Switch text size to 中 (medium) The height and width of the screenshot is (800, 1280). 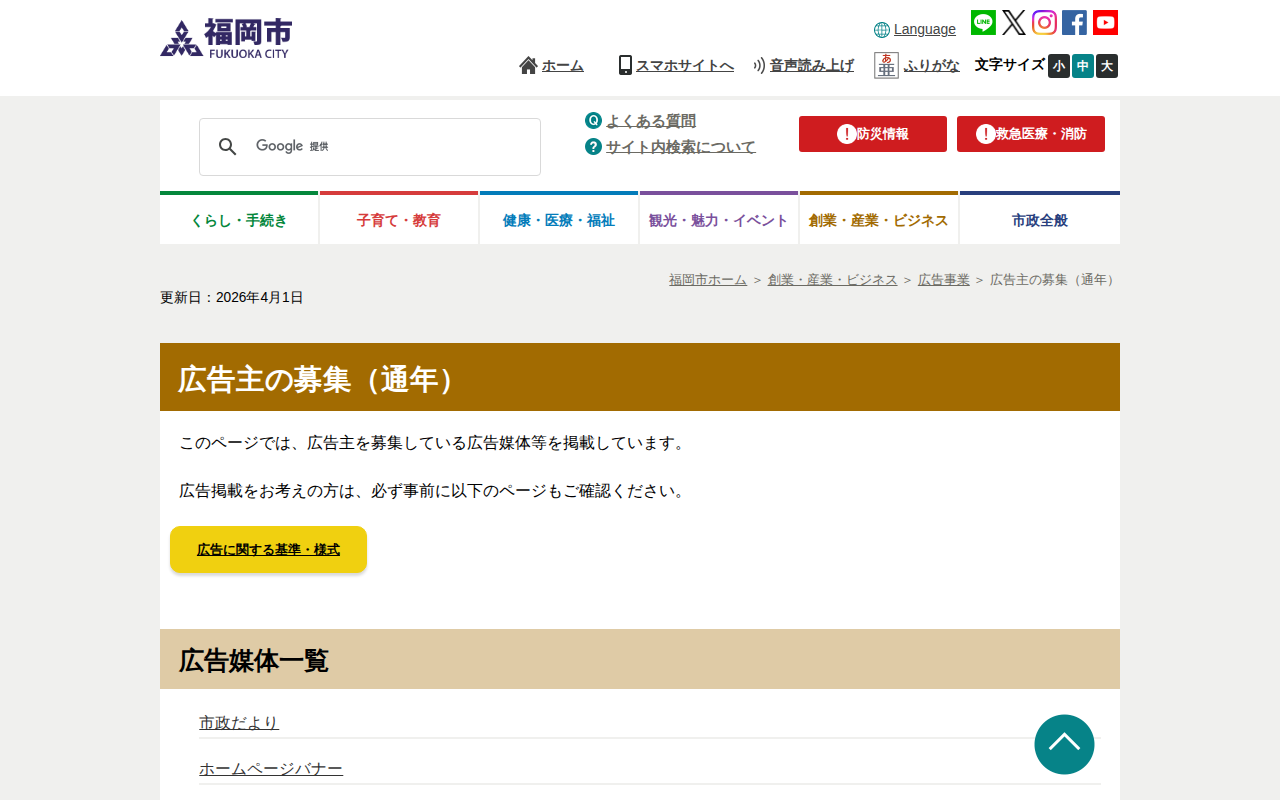(1082, 66)
